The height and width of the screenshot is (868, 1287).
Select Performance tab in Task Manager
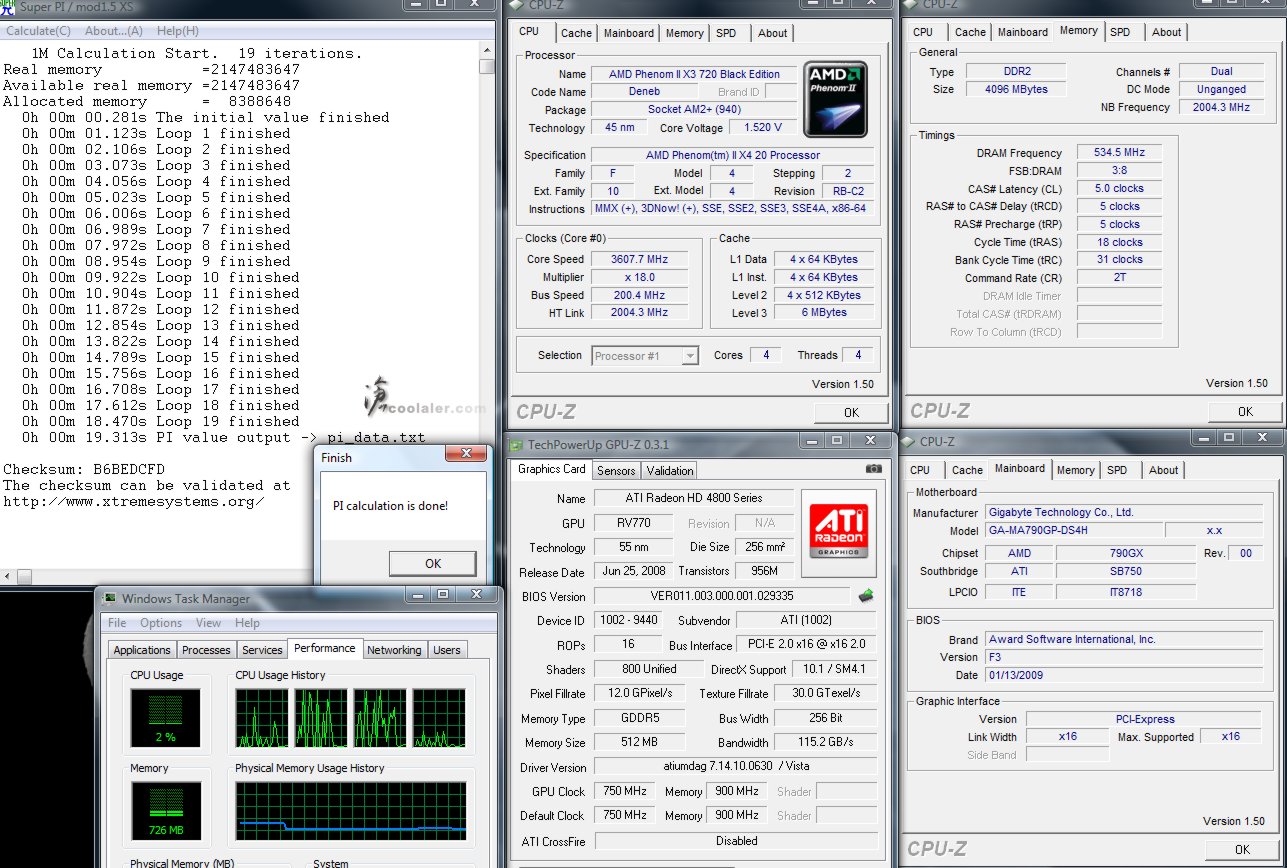(325, 648)
